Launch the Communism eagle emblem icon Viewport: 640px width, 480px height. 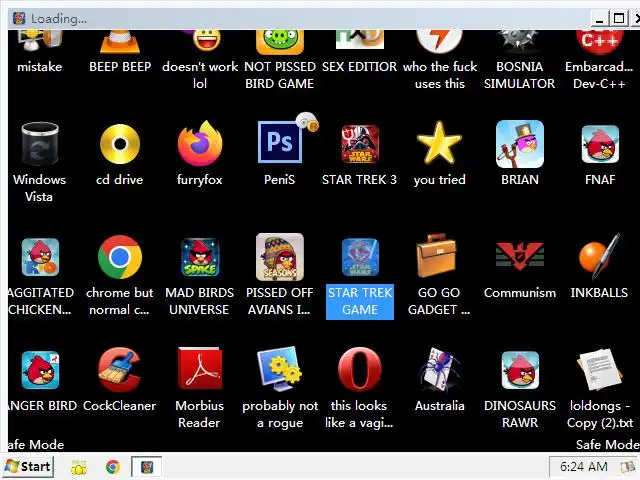[x=520, y=256]
